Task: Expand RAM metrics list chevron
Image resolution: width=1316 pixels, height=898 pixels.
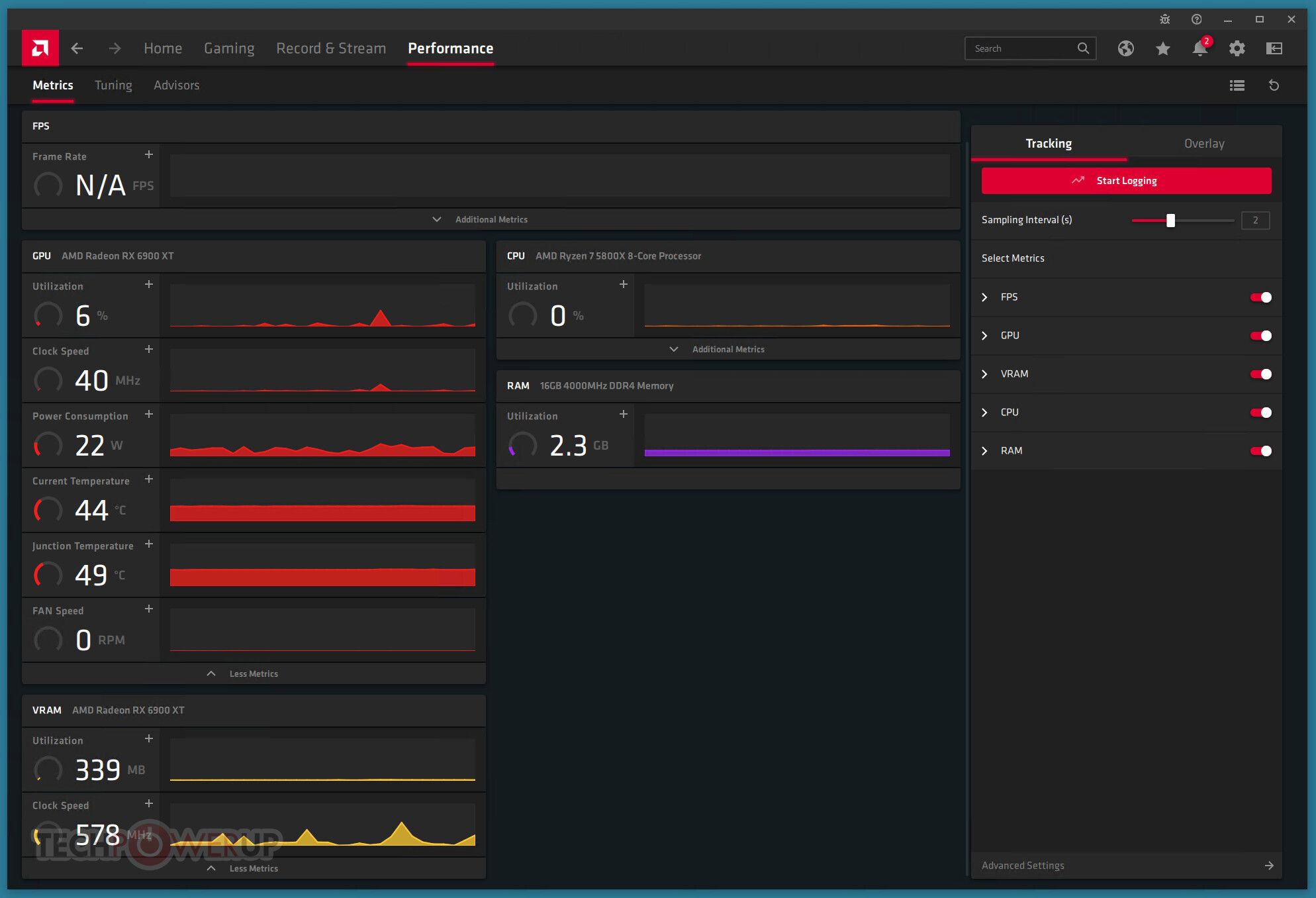Action: [984, 451]
